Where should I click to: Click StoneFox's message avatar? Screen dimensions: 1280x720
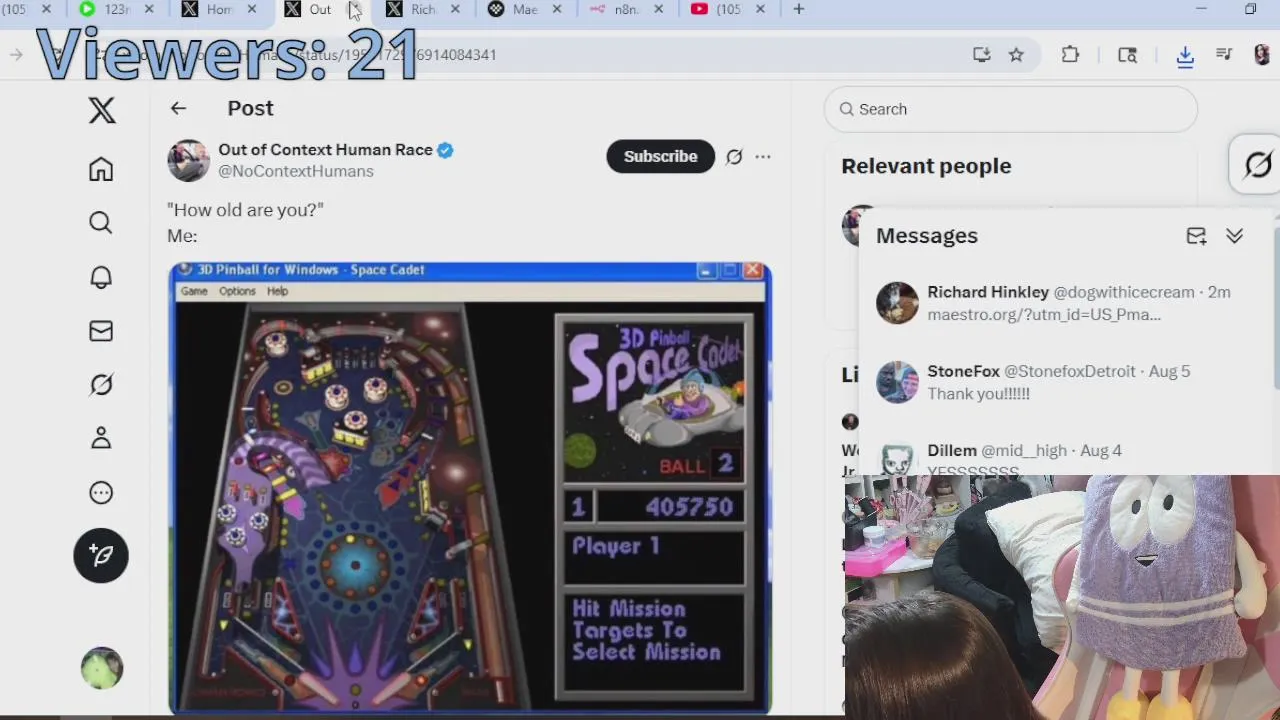click(x=897, y=382)
